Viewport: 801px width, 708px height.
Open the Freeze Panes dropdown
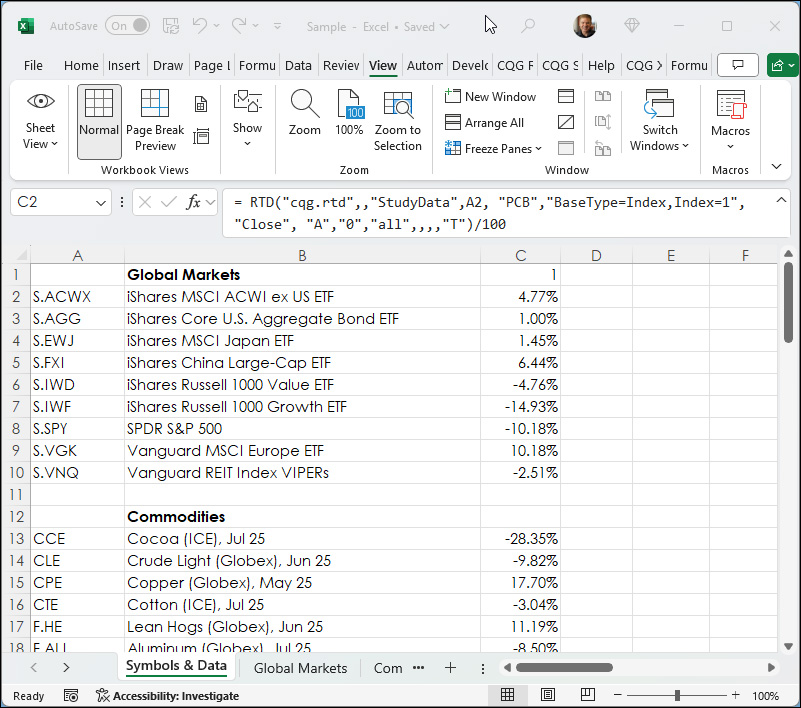[493, 149]
